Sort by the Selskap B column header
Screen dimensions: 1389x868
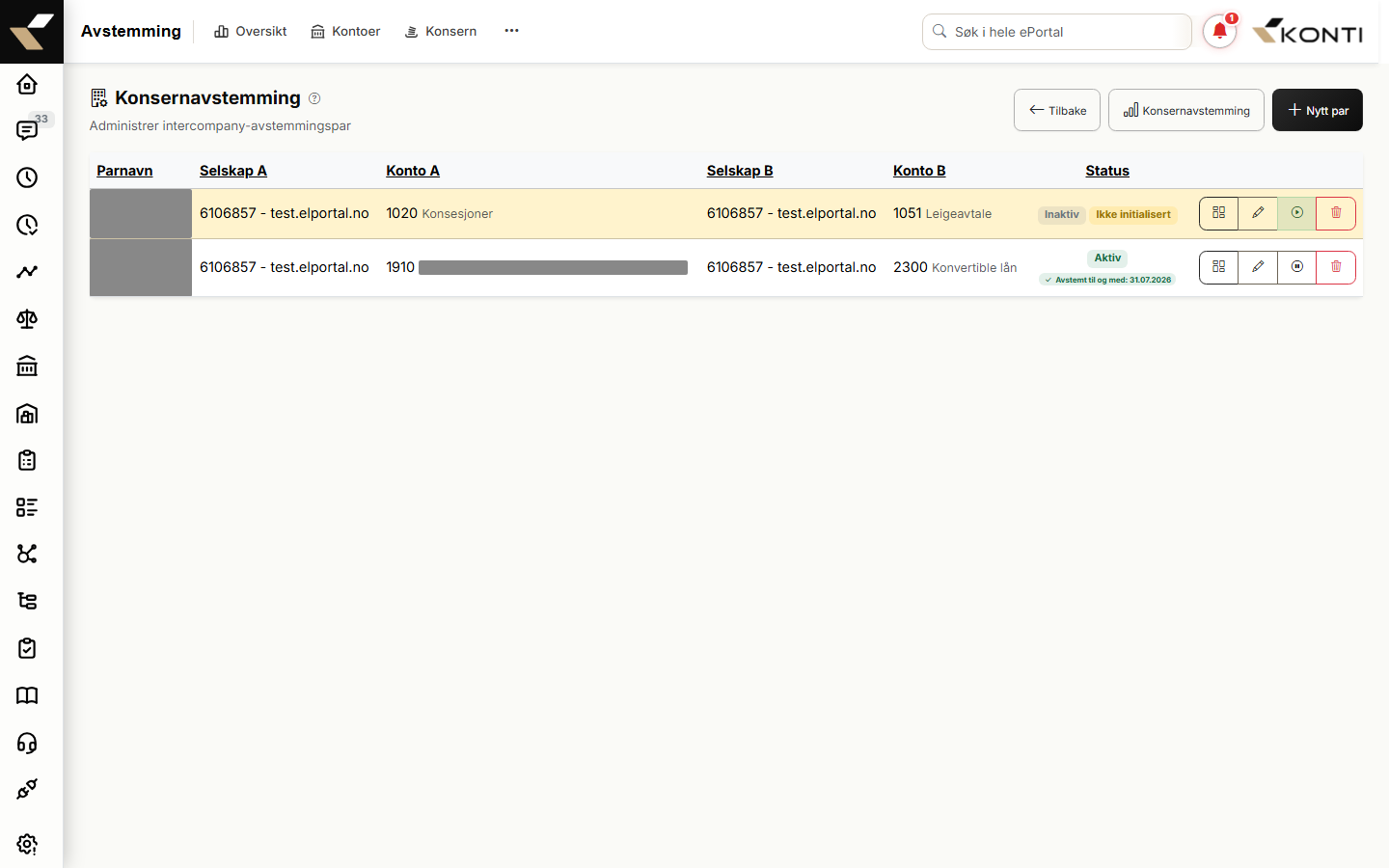(740, 171)
